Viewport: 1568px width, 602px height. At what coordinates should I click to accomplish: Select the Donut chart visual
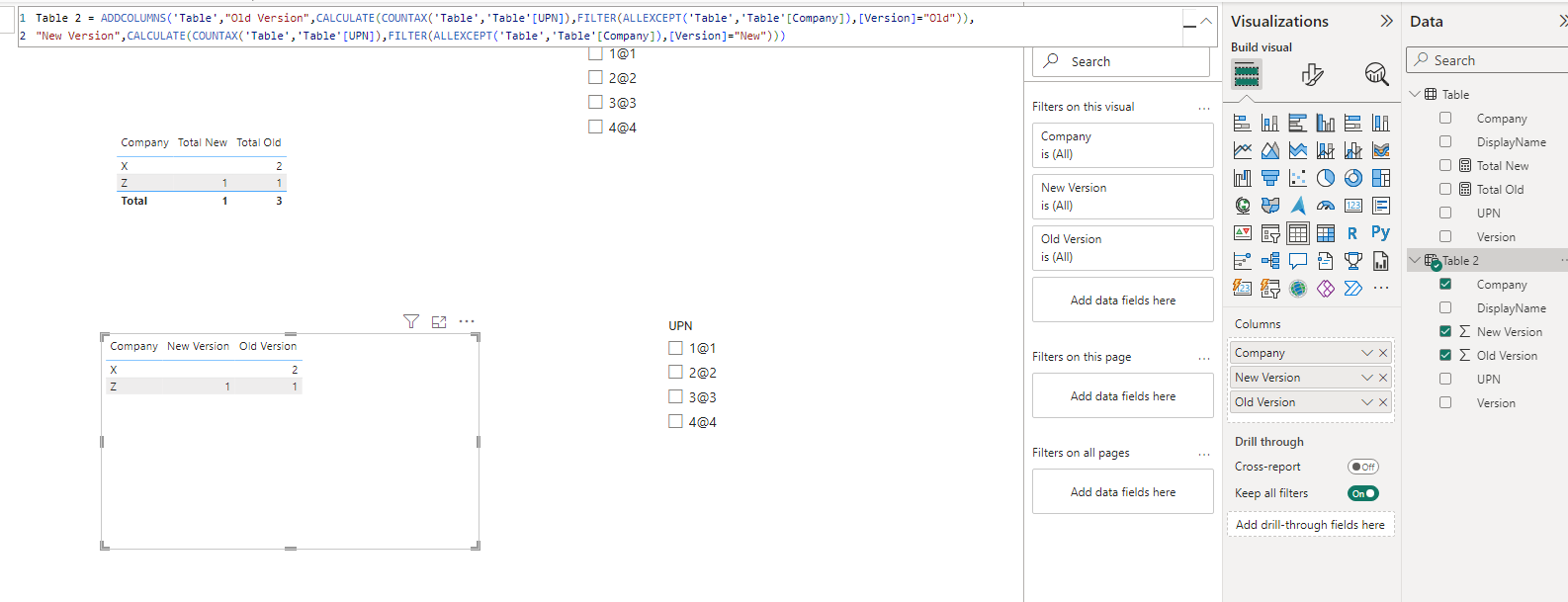pyautogui.click(x=1353, y=178)
